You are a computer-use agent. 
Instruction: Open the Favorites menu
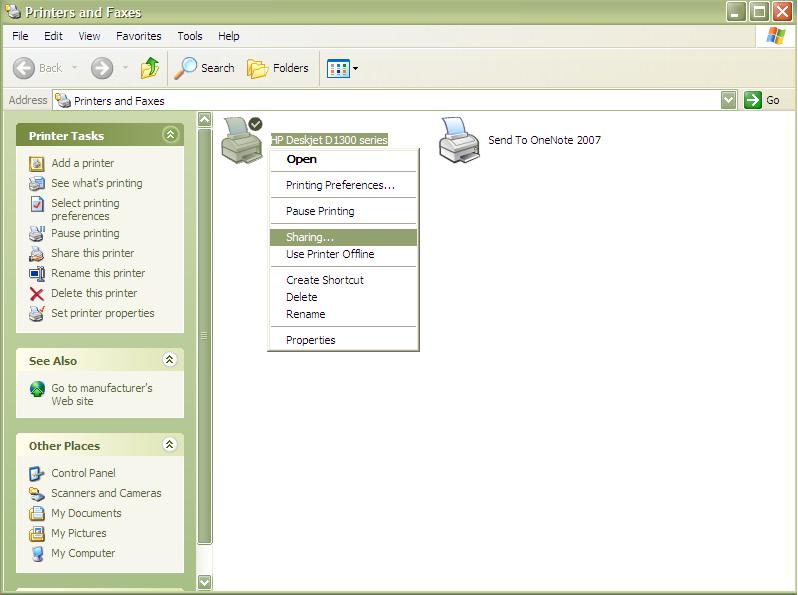click(138, 36)
